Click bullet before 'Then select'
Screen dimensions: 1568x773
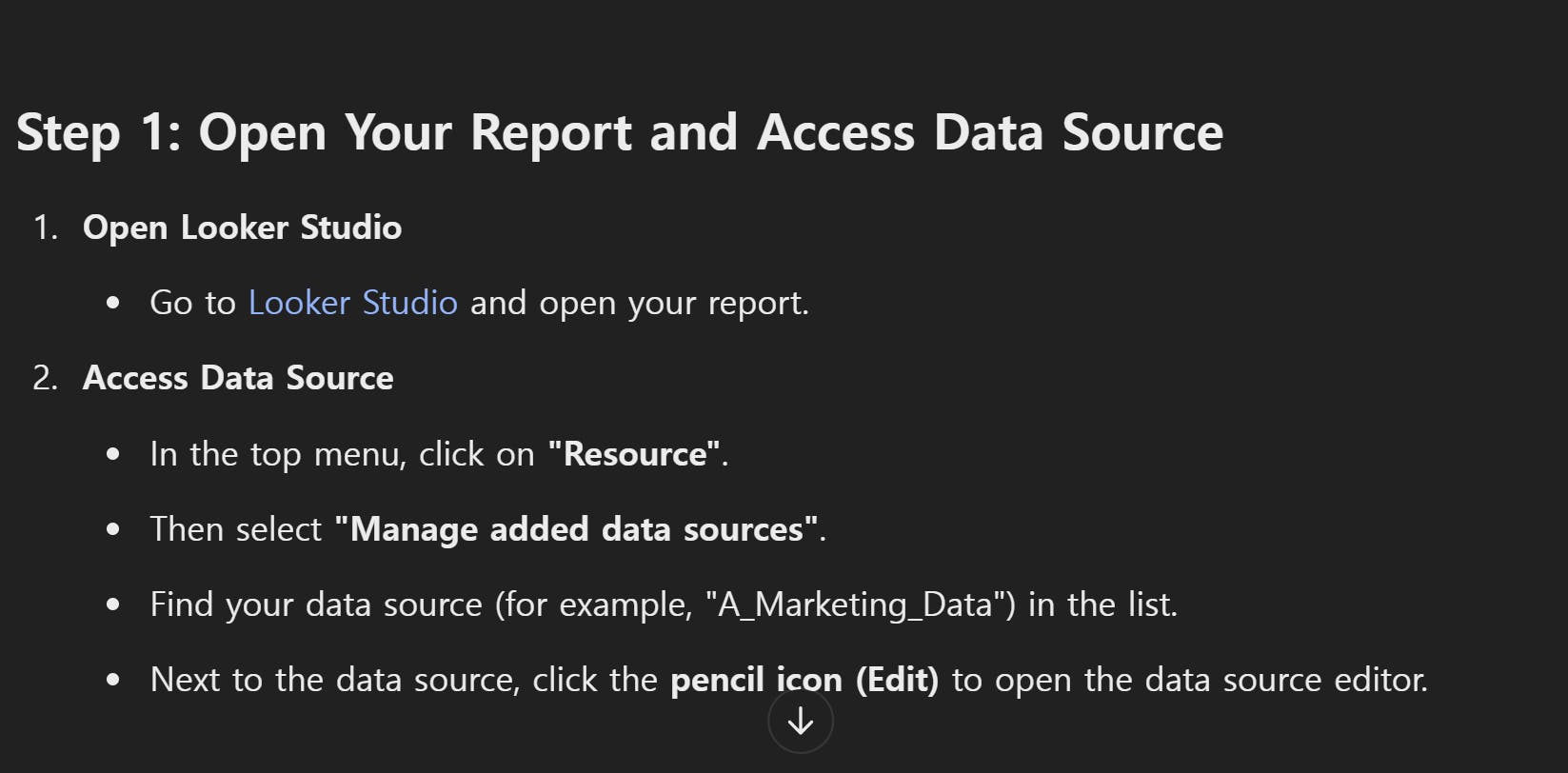[114, 530]
